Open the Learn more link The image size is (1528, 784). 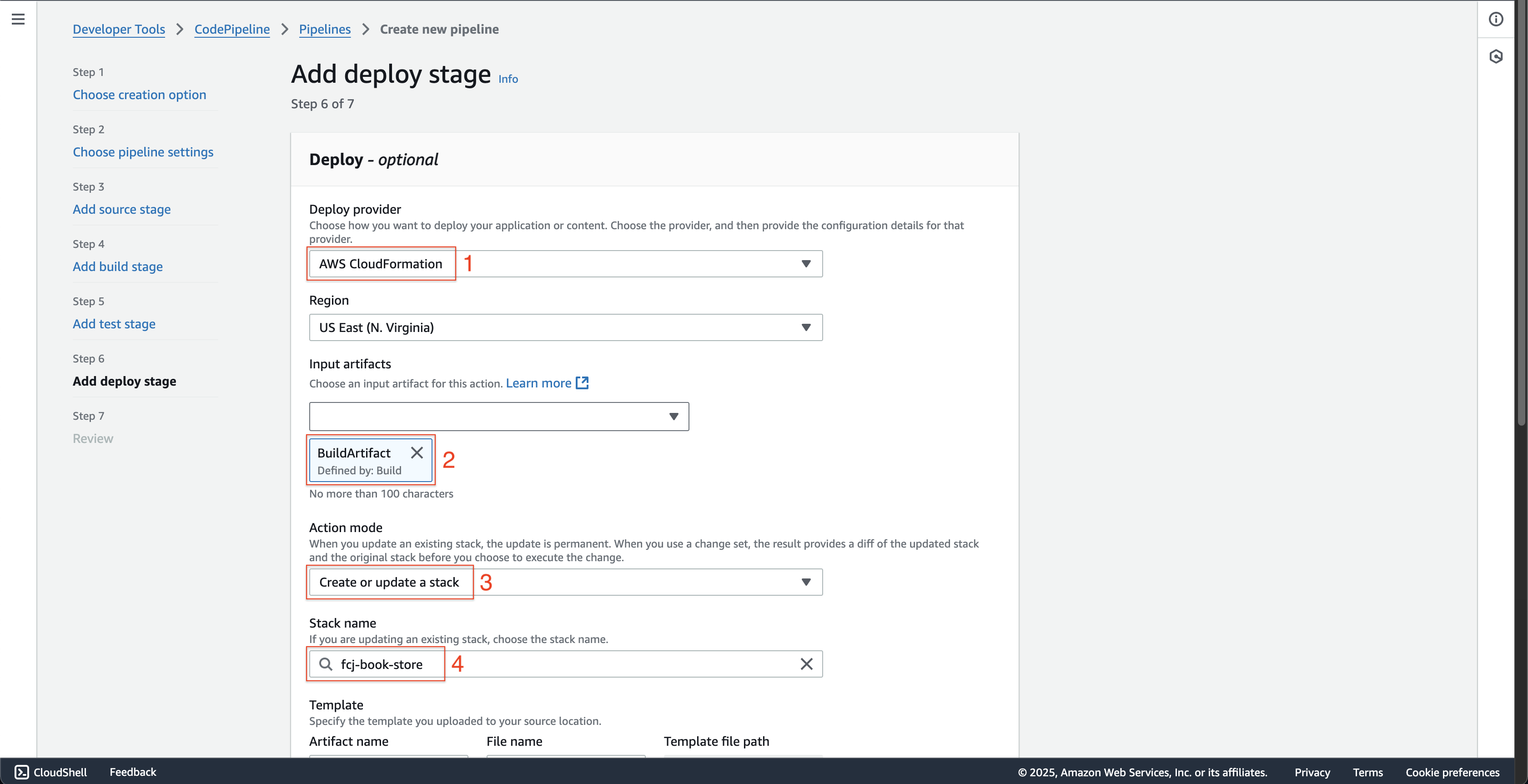[x=538, y=383]
